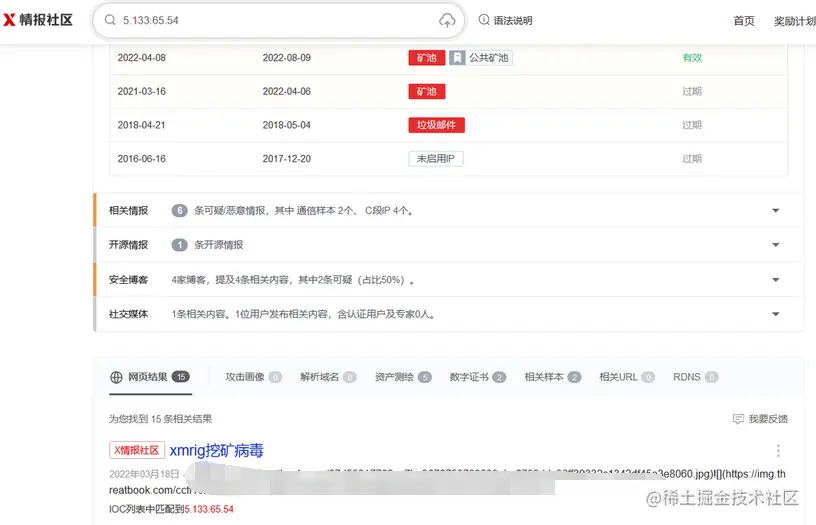
Task: Click the 公共矿池 tag
Action: [481, 58]
